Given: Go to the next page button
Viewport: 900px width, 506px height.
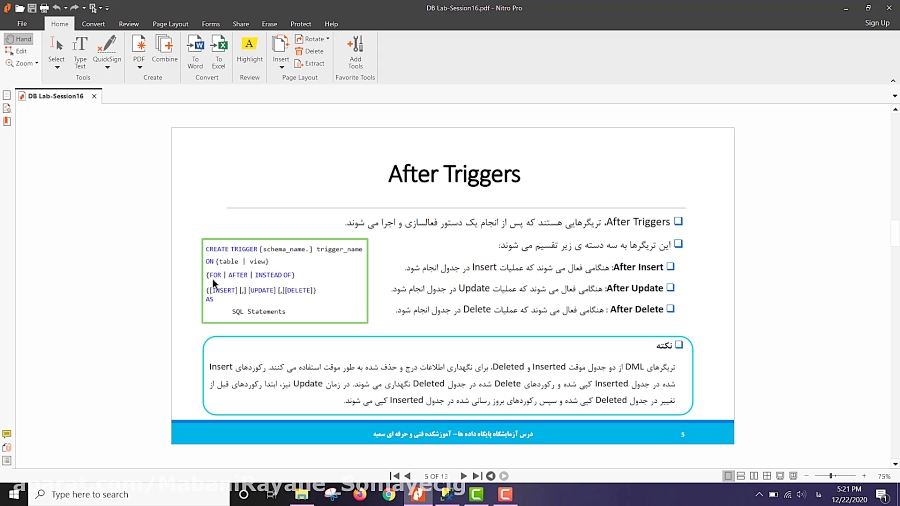Looking at the screenshot, I should [x=461, y=476].
